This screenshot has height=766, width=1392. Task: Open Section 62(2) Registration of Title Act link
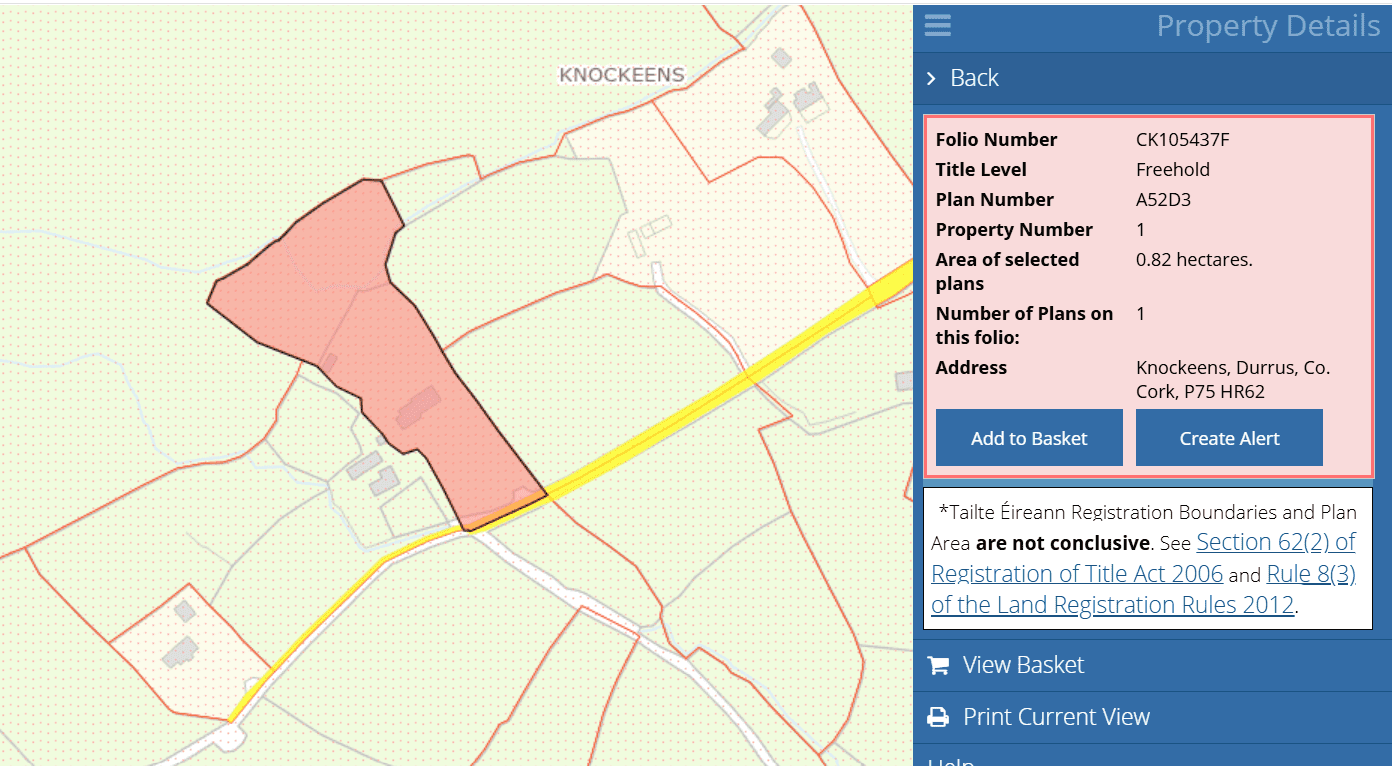click(x=1275, y=543)
